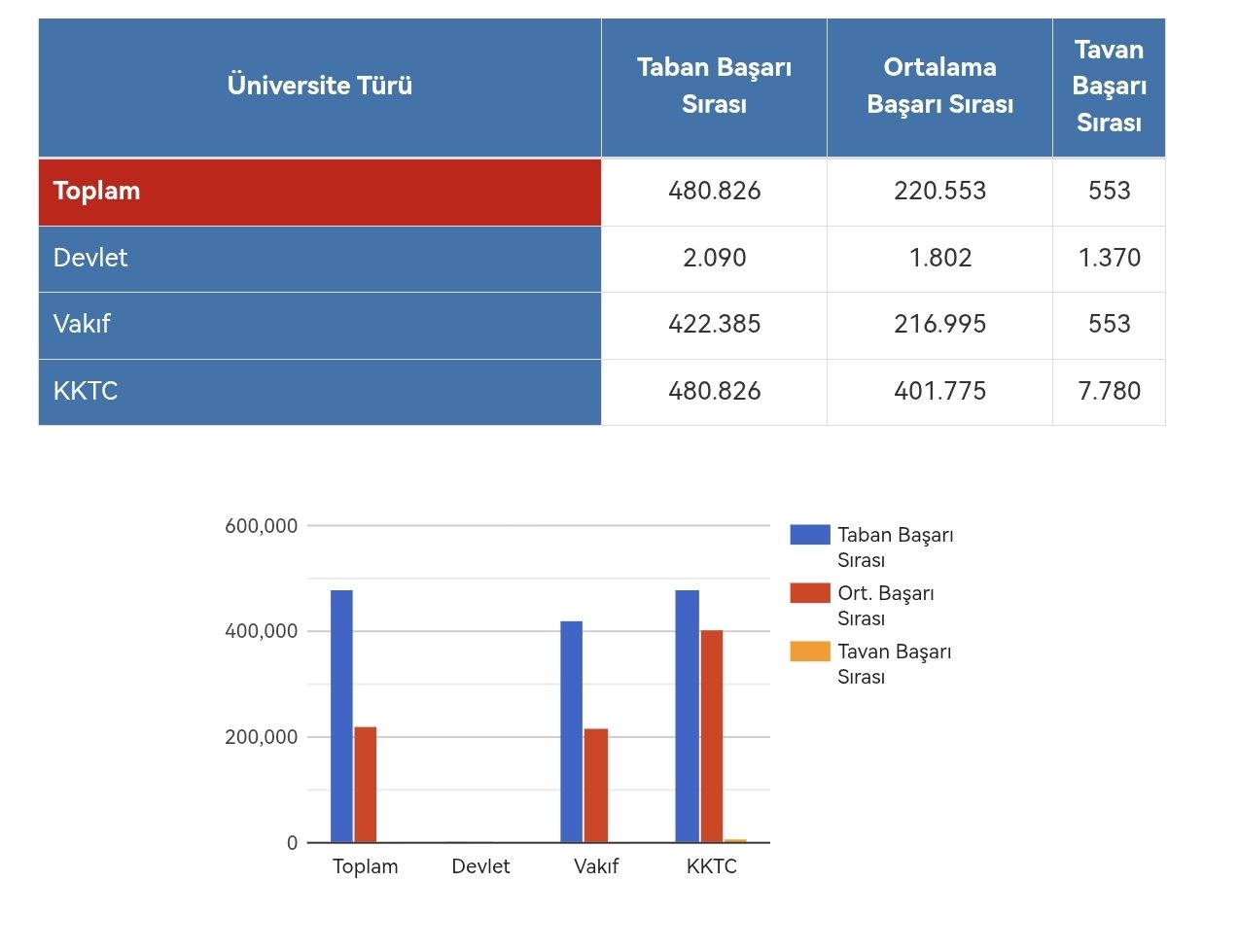Click the blue KKTC bar in the chart
Screen dimensions: 1239x952
point(688,716)
